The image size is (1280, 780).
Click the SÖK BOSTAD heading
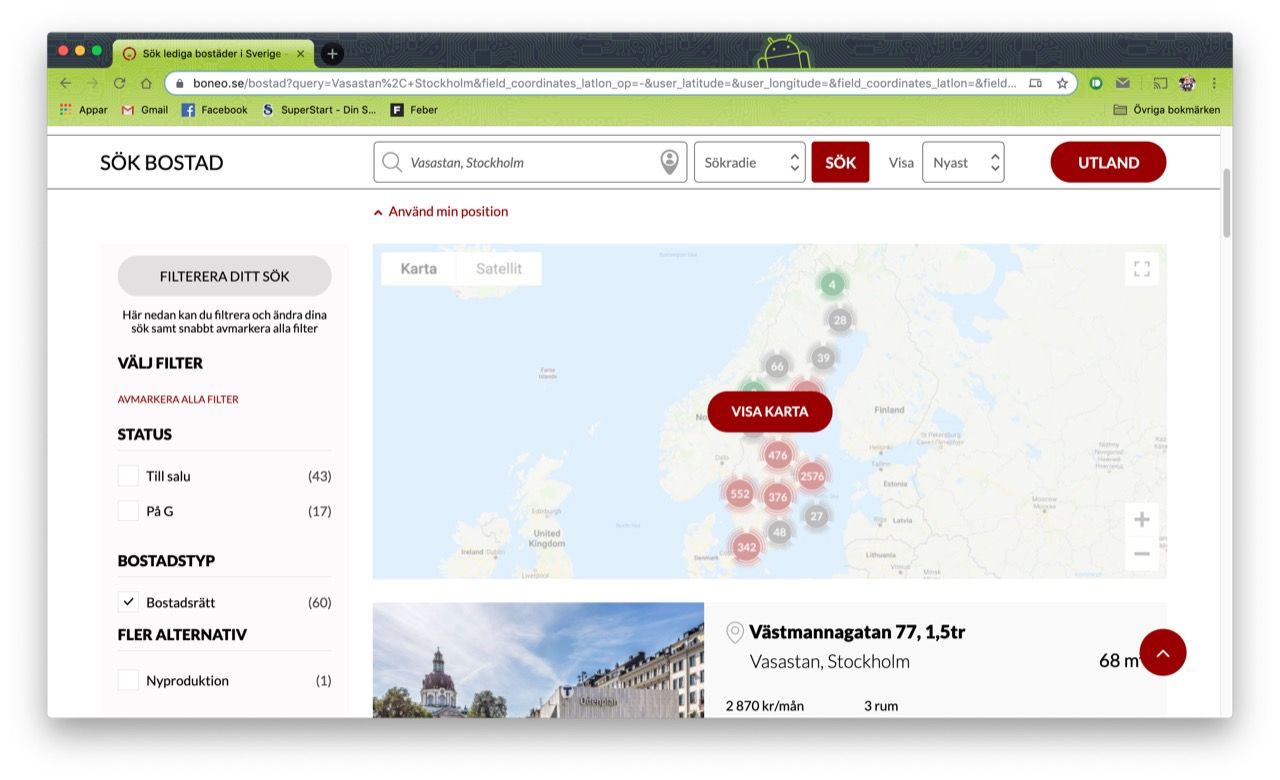tap(161, 163)
